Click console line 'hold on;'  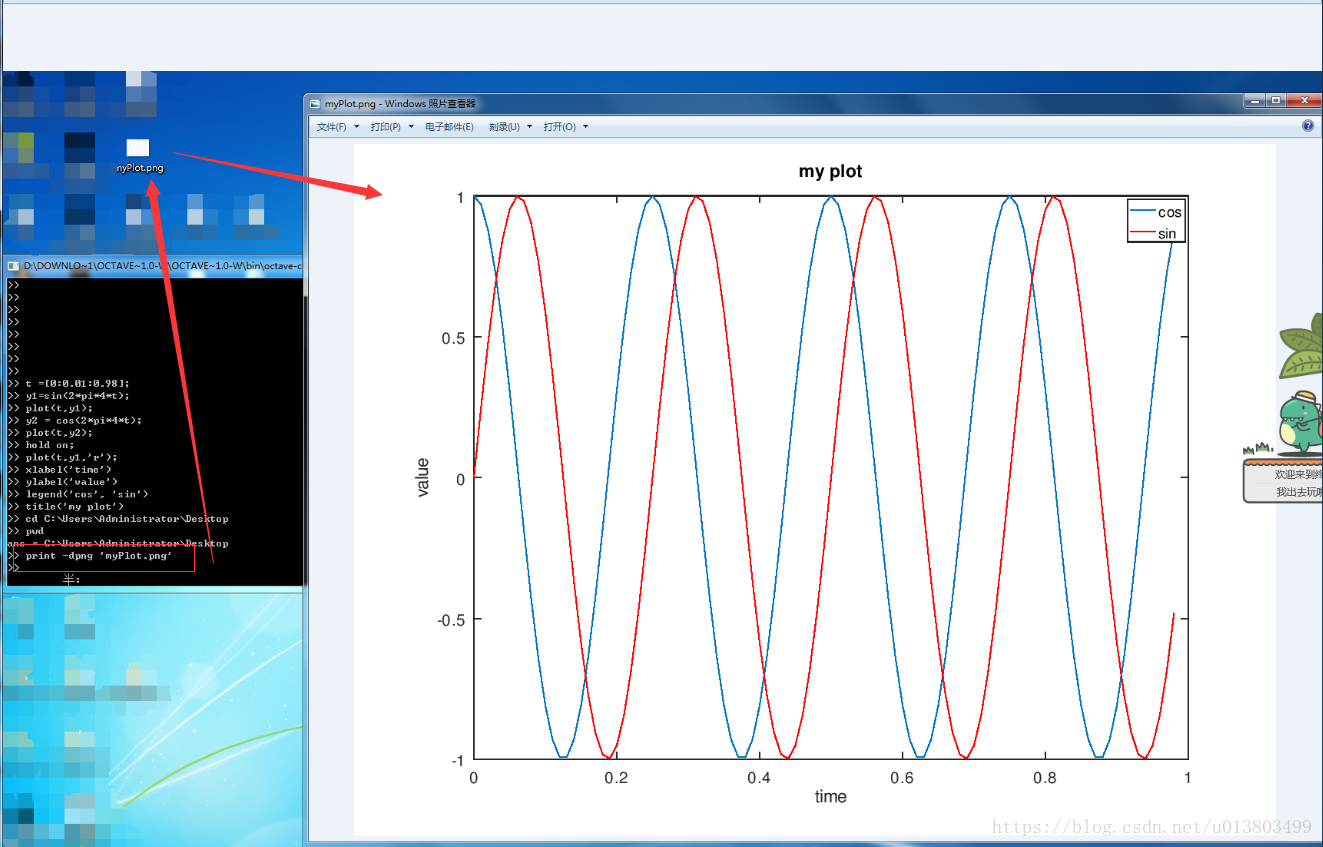tap(50, 445)
